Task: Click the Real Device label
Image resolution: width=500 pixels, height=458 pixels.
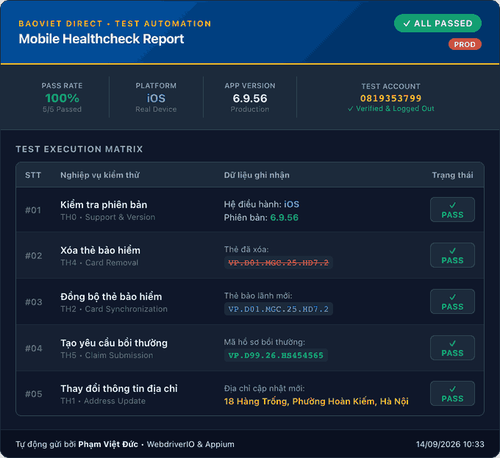Action: click(x=156, y=109)
